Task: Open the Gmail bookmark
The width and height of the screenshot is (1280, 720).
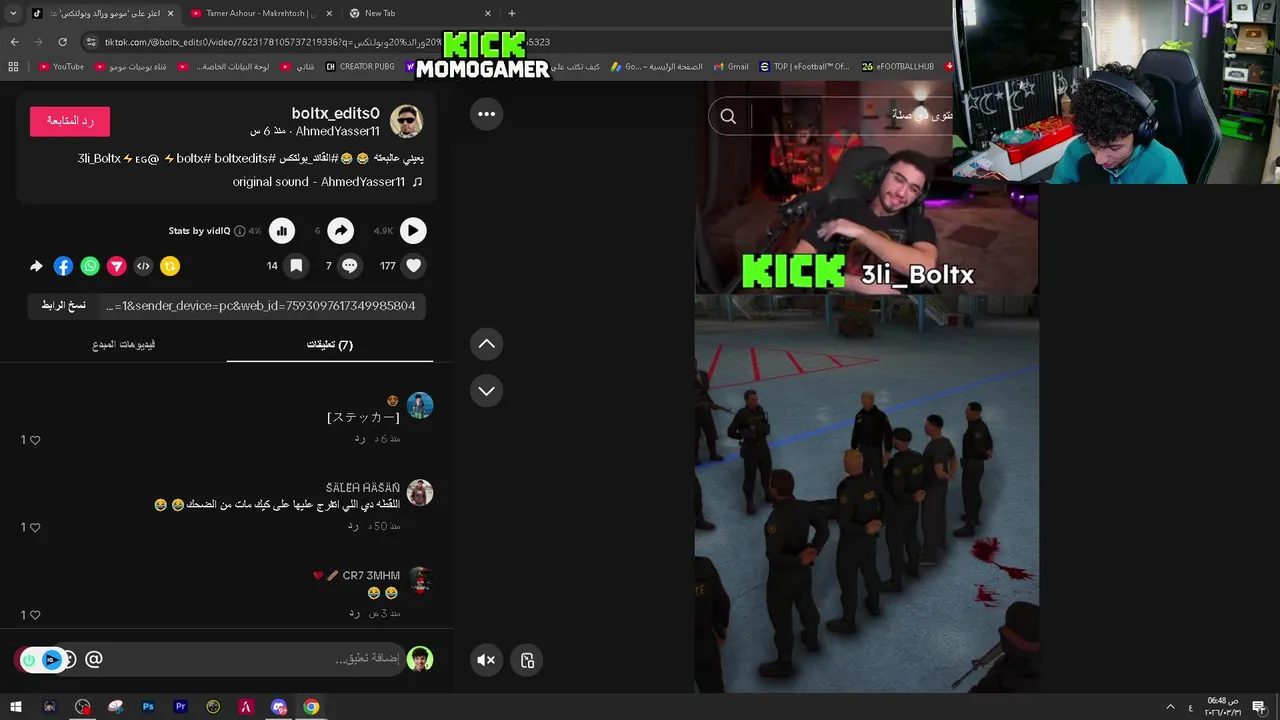Action: pyautogui.click(x=731, y=67)
